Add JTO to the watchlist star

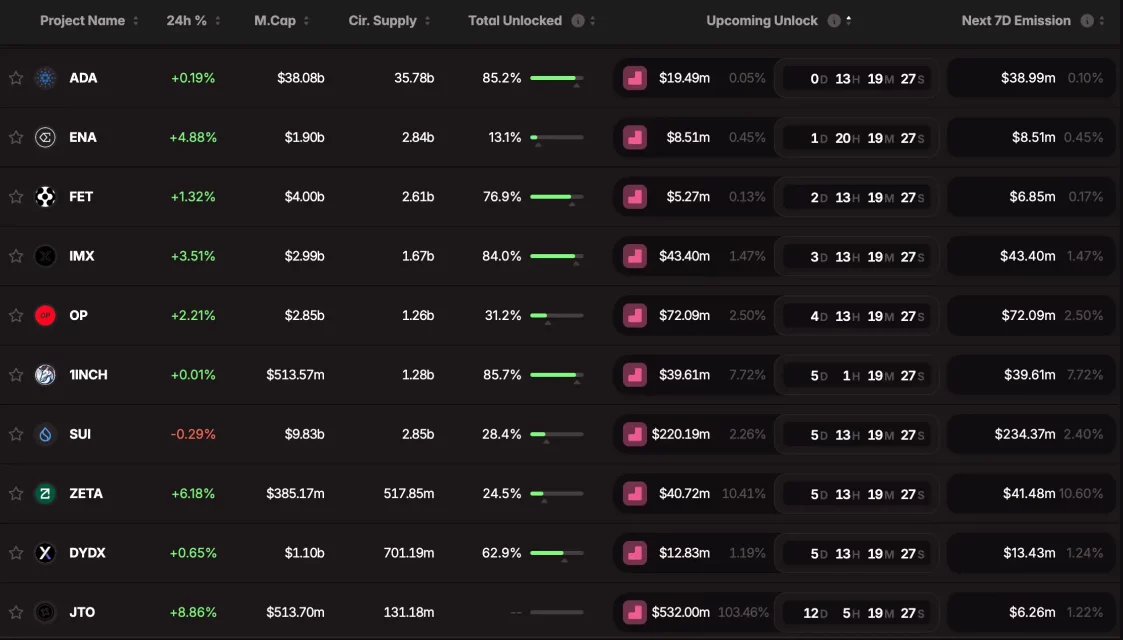pos(16,612)
